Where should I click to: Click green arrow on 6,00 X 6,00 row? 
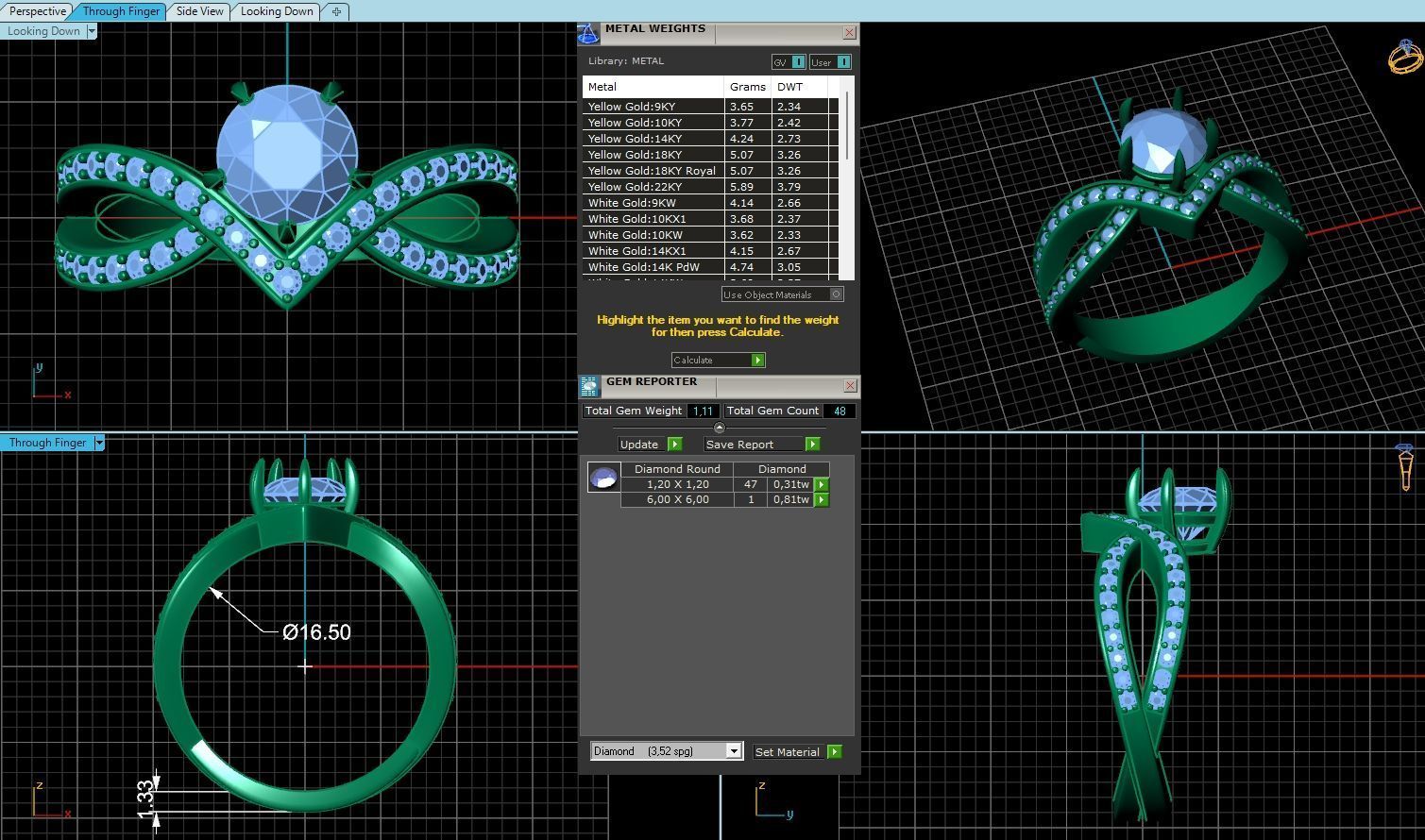[x=822, y=500]
